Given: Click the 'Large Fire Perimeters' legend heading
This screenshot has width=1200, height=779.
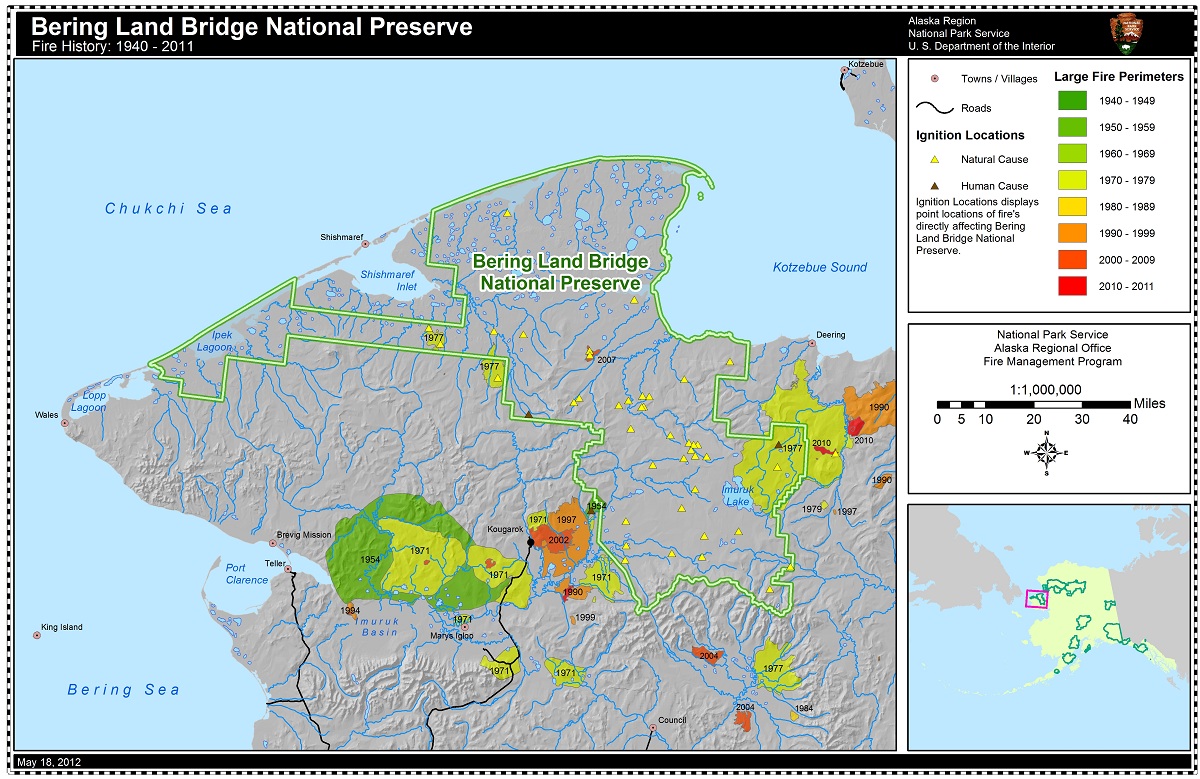Looking at the screenshot, I should [1119, 76].
